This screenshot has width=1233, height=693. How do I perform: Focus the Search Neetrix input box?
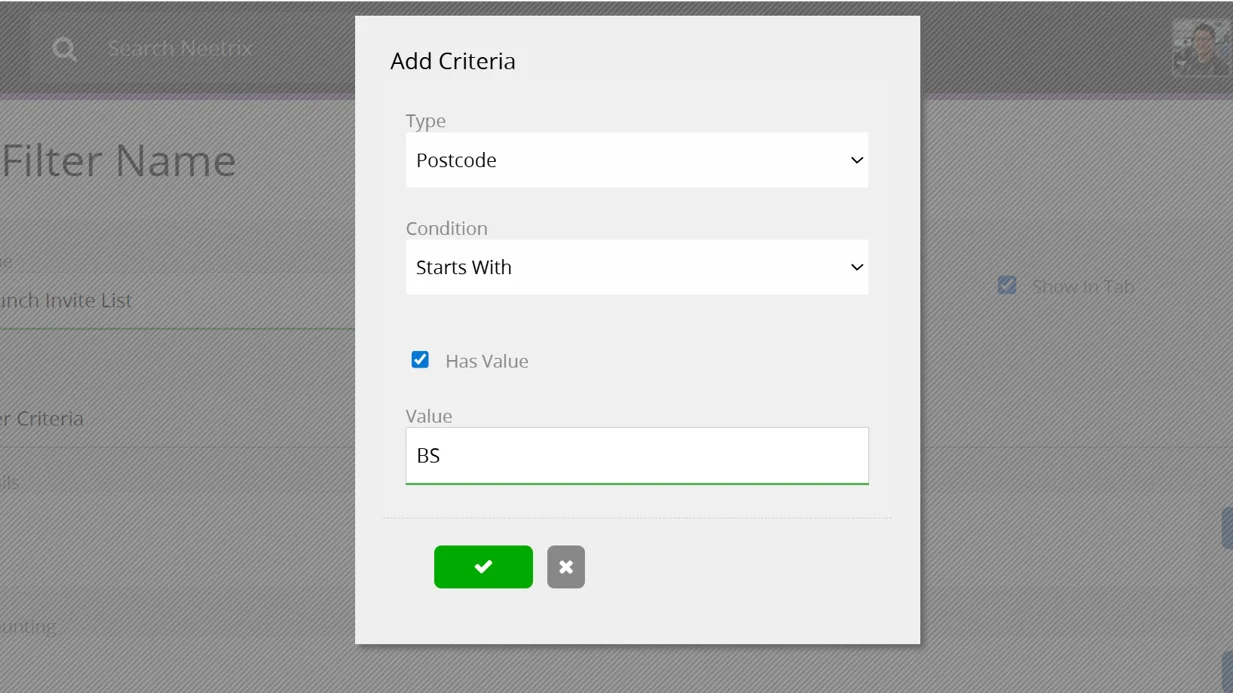tap(180, 48)
